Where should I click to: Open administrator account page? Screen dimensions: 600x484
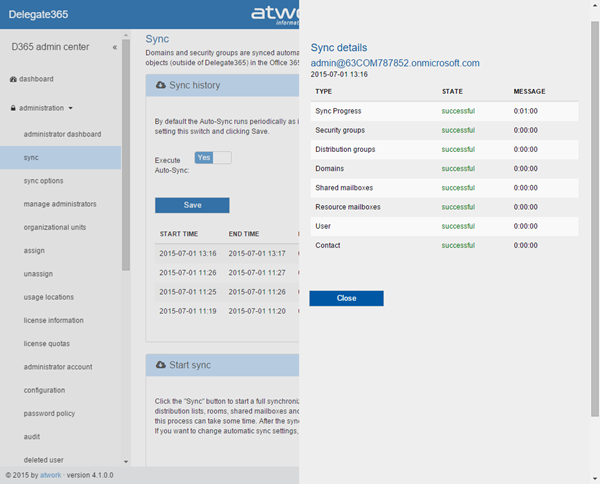pyautogui.click(x=58, y=367)
